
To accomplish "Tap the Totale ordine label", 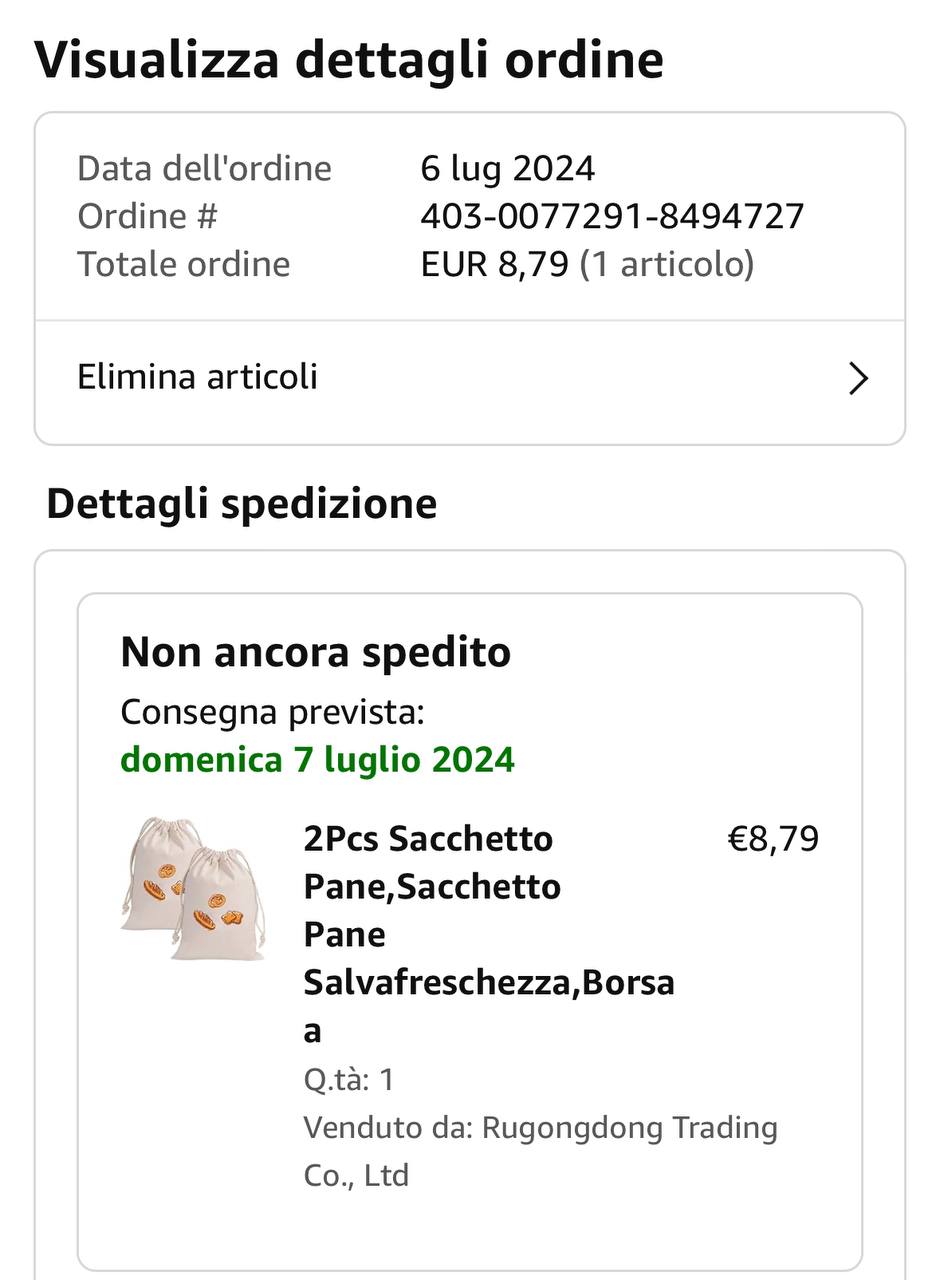I will coord(183,264).
